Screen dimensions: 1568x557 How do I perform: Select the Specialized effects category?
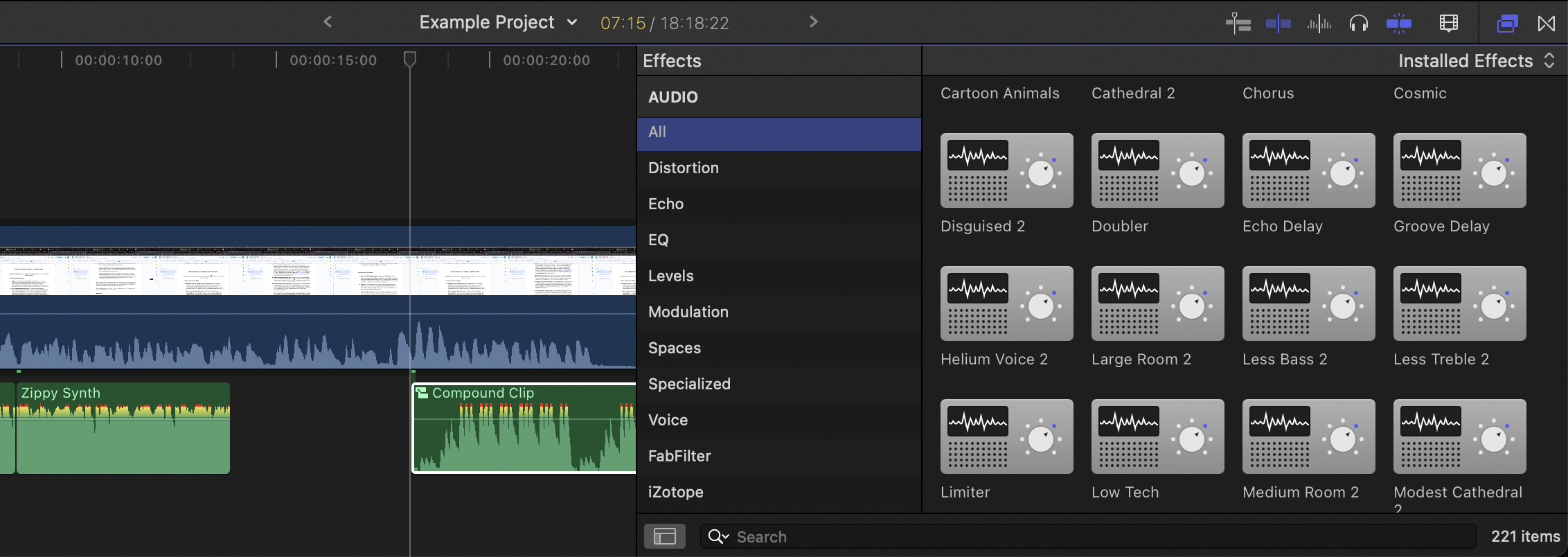tap(778, 384)
